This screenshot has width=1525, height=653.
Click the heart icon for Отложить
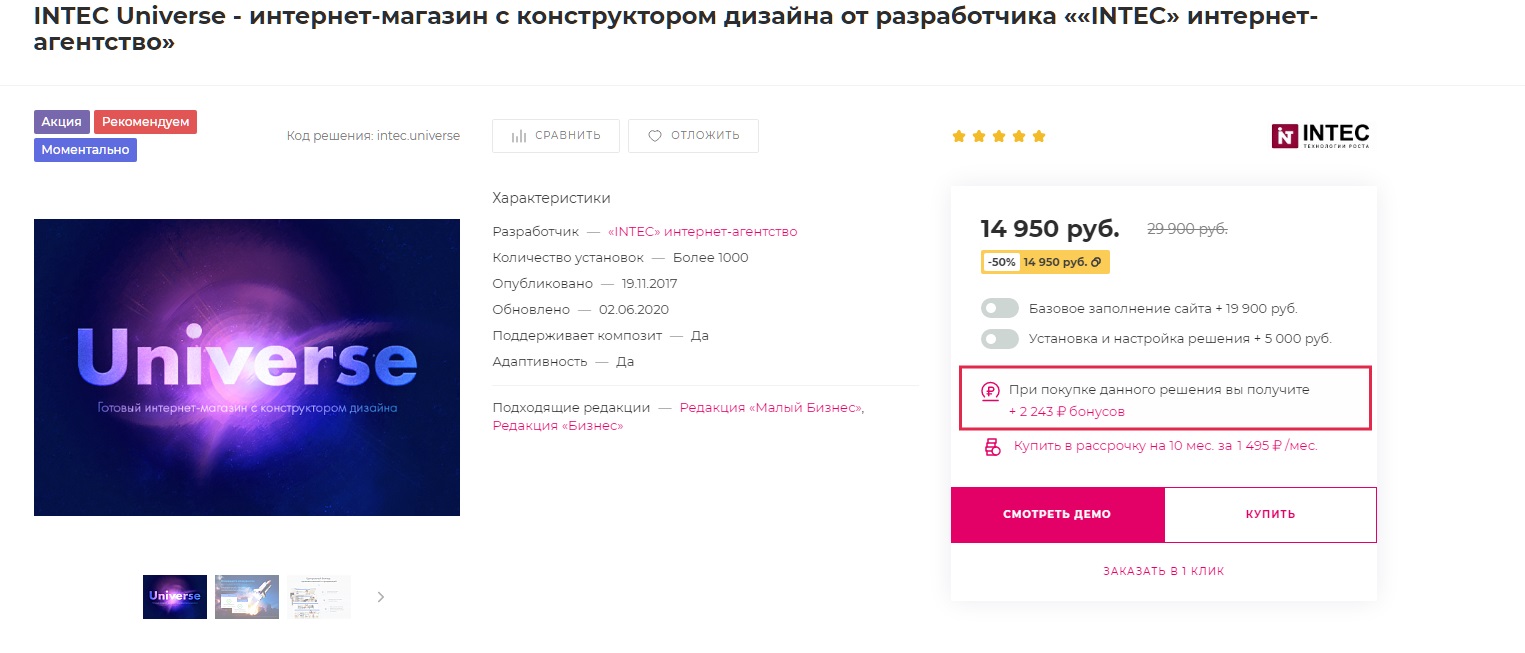(x=655, y=136)
